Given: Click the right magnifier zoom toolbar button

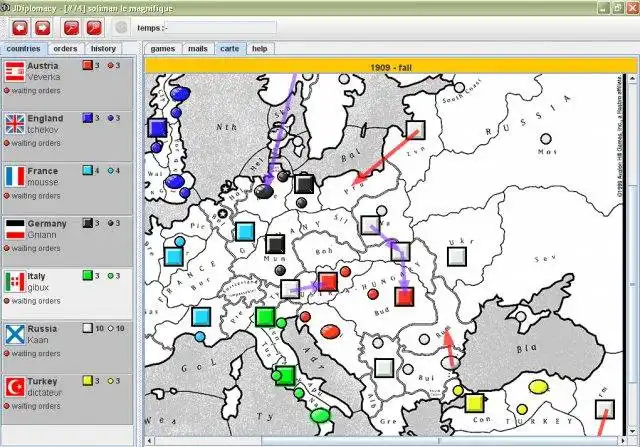Looking at the screenshot, I should pos(94,28).
